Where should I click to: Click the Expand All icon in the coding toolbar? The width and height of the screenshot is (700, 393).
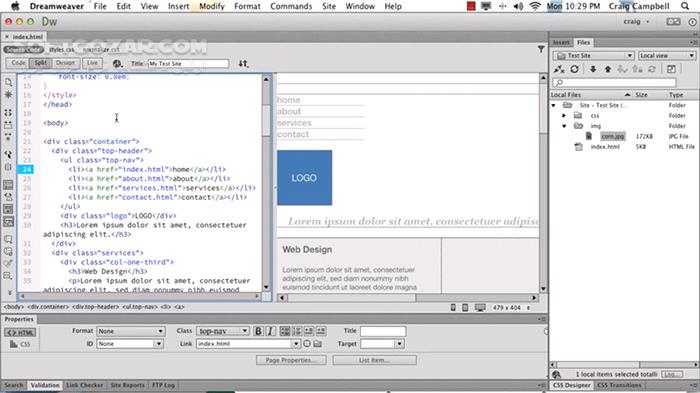pos(8,137)
